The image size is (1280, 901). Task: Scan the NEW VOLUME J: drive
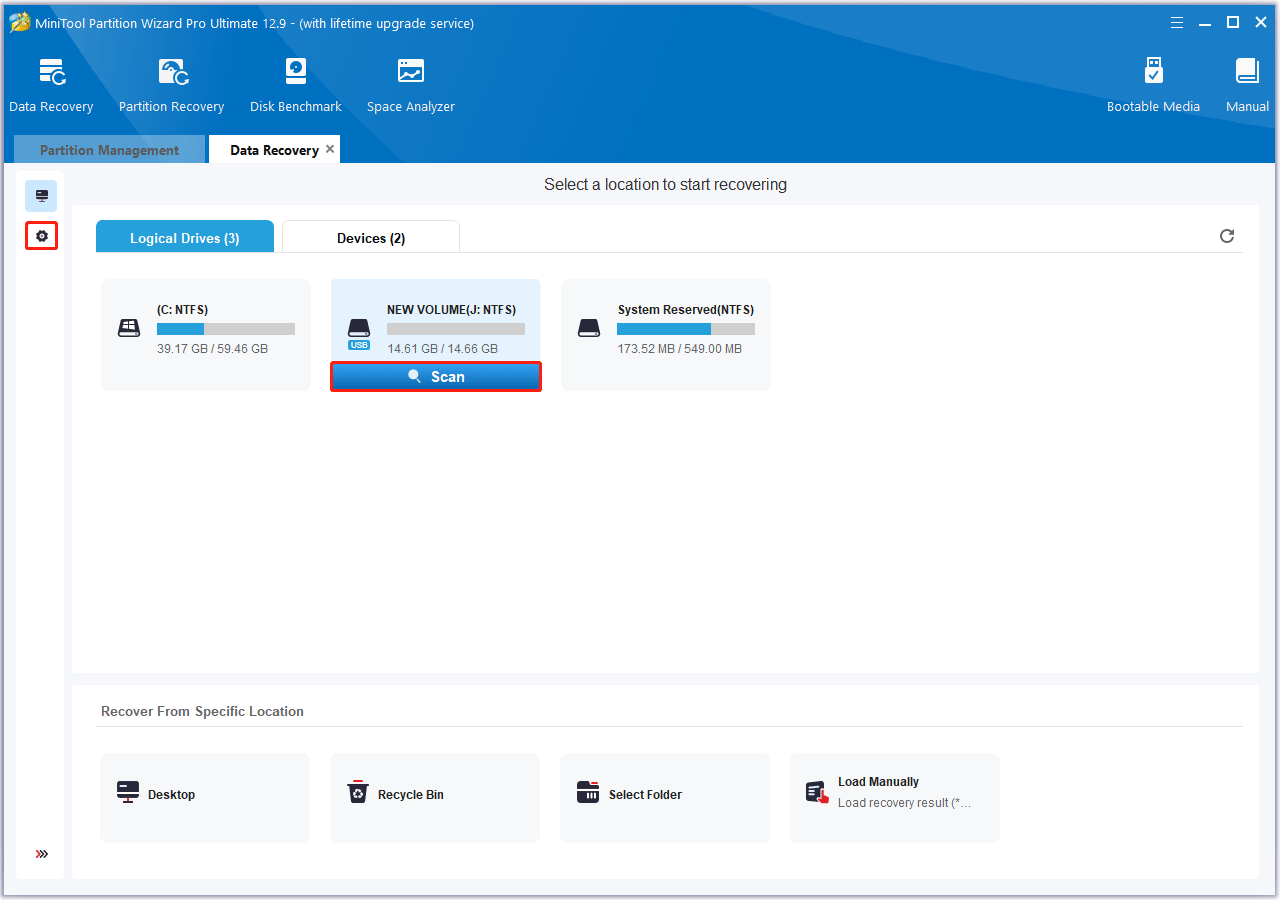pos(436,377)
